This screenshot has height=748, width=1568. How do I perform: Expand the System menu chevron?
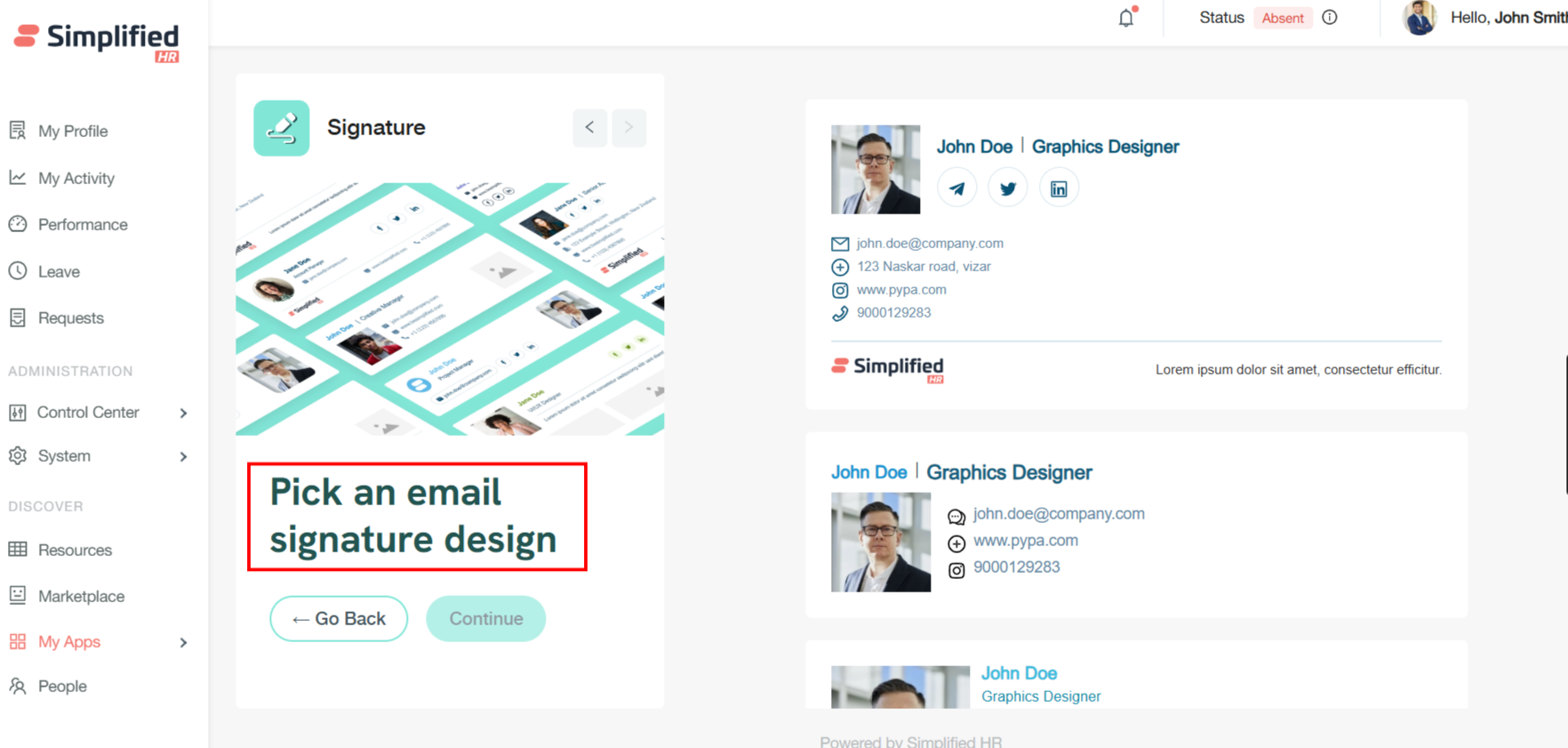coord(183,456)
